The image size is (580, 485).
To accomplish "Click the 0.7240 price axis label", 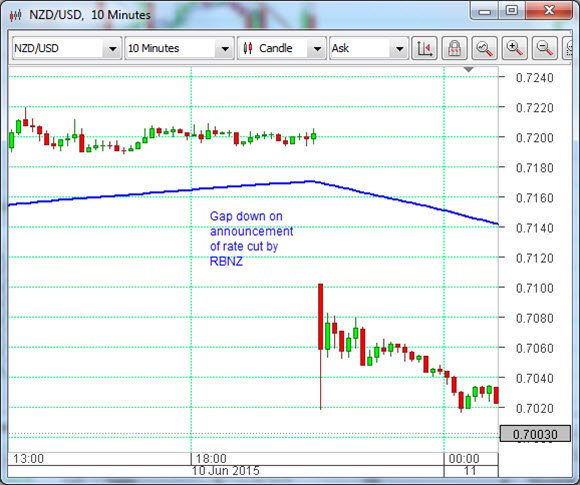I will pyautogui.click(x=535, y=78).
